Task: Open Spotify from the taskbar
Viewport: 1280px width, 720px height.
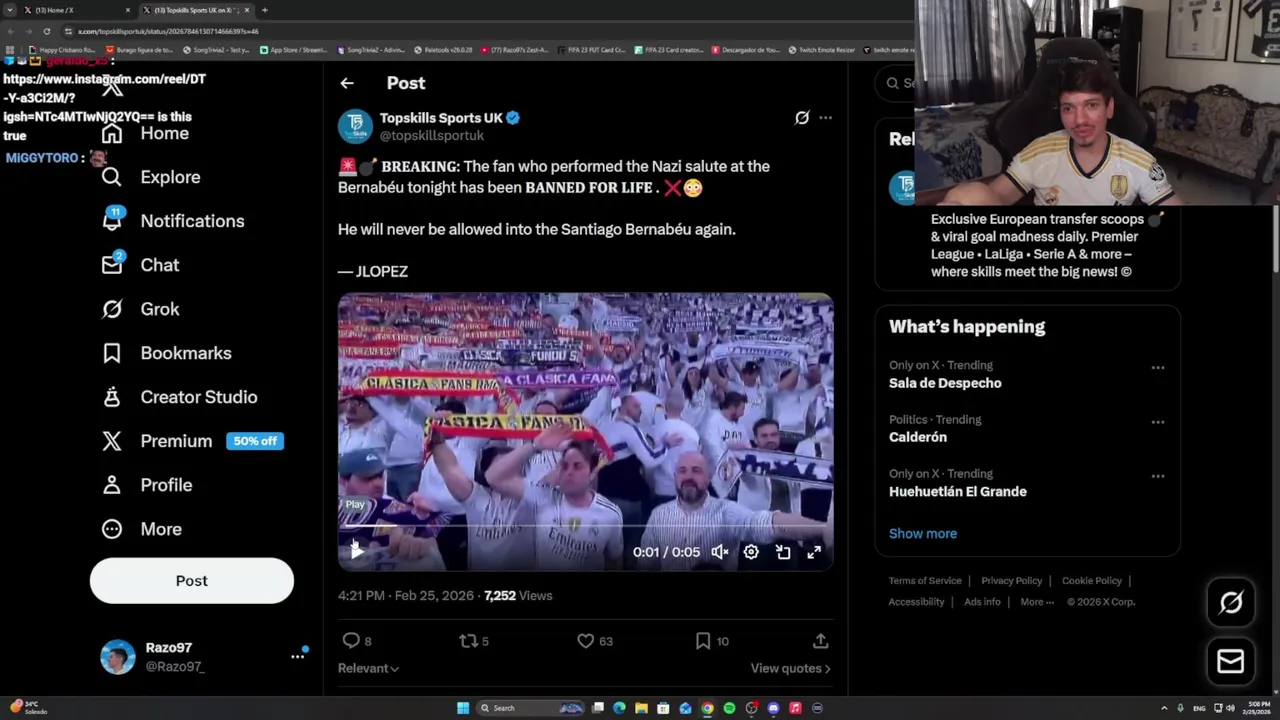Action: click(x=729, y=708)
